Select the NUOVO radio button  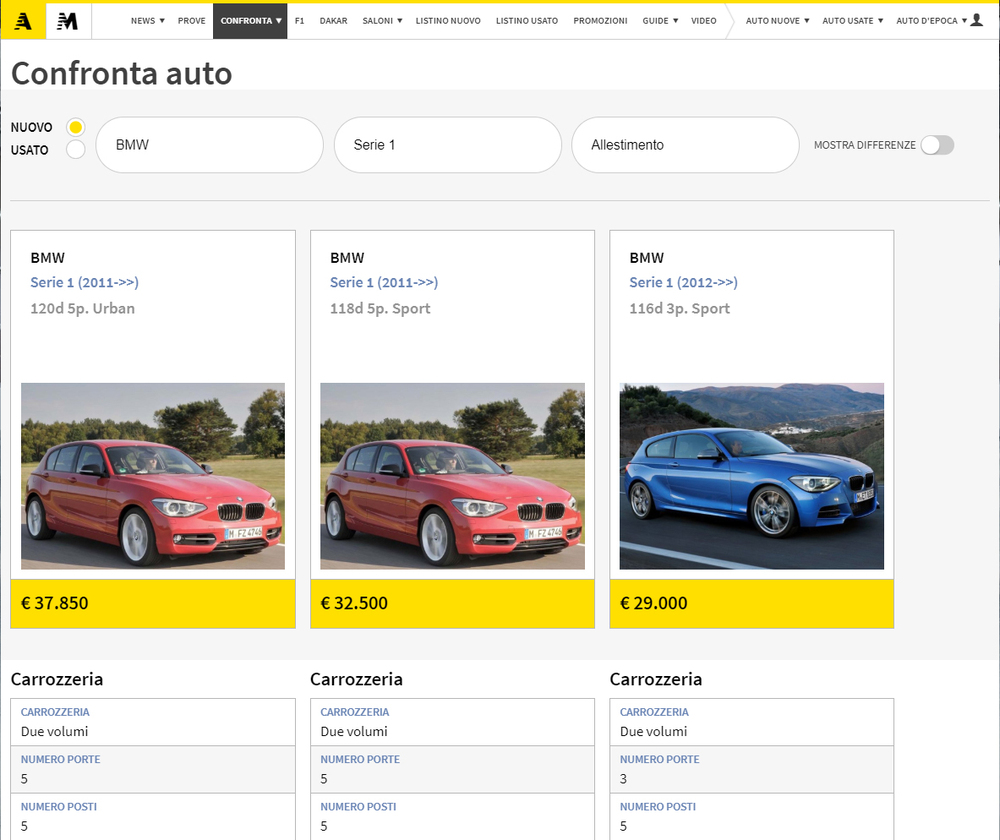click(x=76, y=127)
